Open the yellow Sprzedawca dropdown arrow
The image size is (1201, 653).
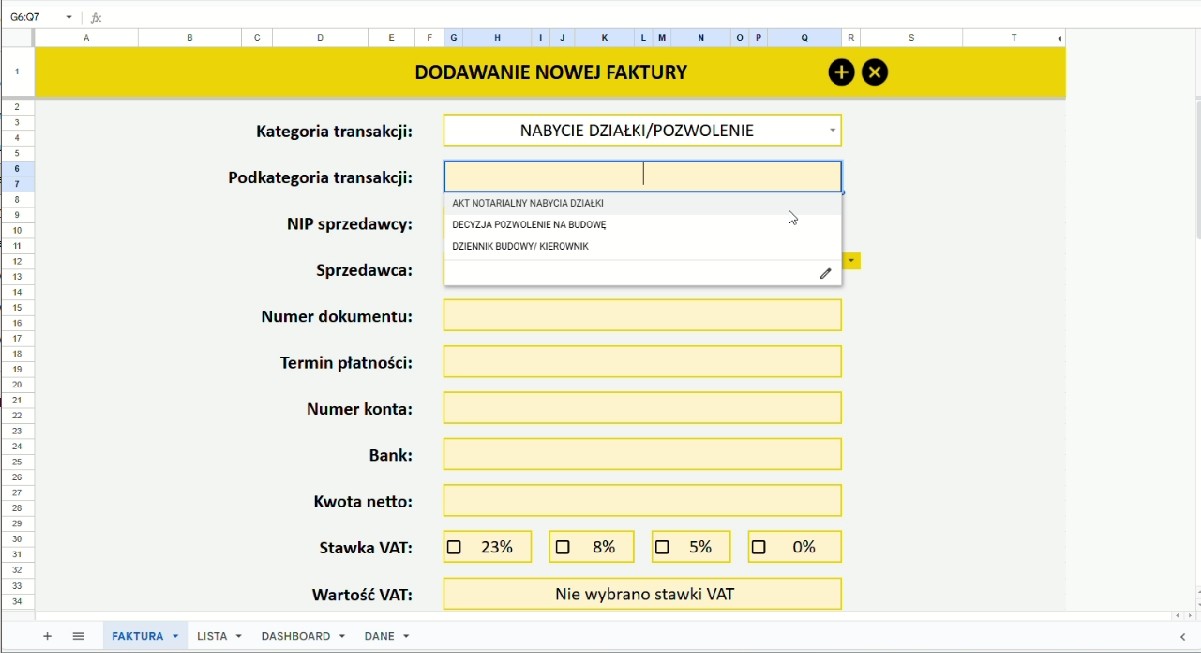(x=851, y=261)
